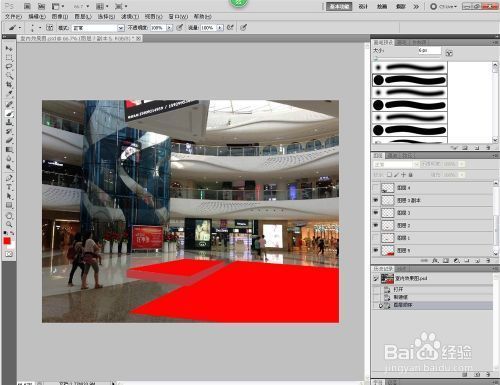Viewport: 500px width, 385px height.
Task: Open the 选择 (Select) menu
Action: (106, 16)
